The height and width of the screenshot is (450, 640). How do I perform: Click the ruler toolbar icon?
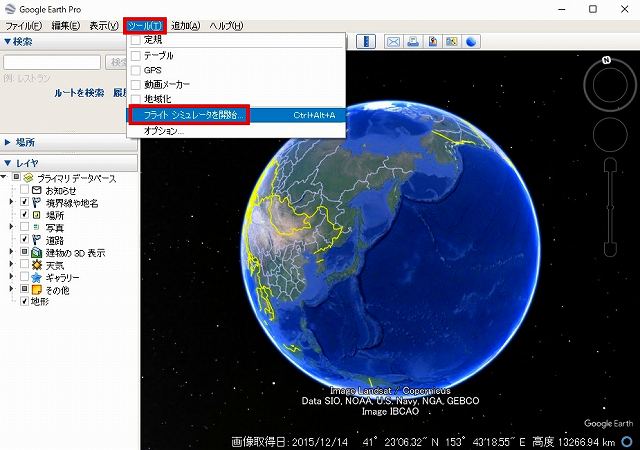point(366,42)
